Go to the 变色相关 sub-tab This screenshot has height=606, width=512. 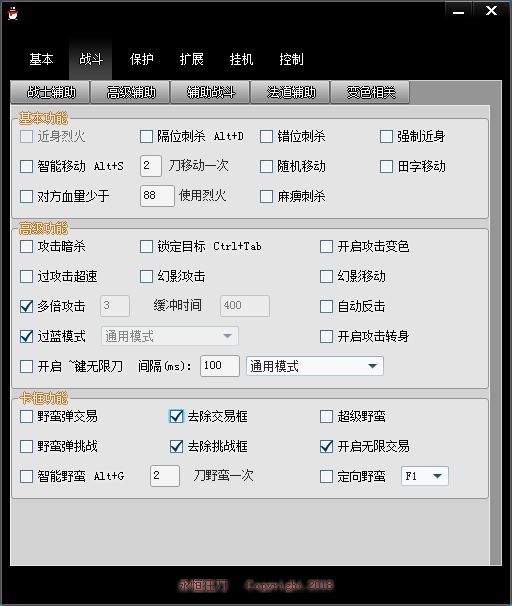click(371, 92)
